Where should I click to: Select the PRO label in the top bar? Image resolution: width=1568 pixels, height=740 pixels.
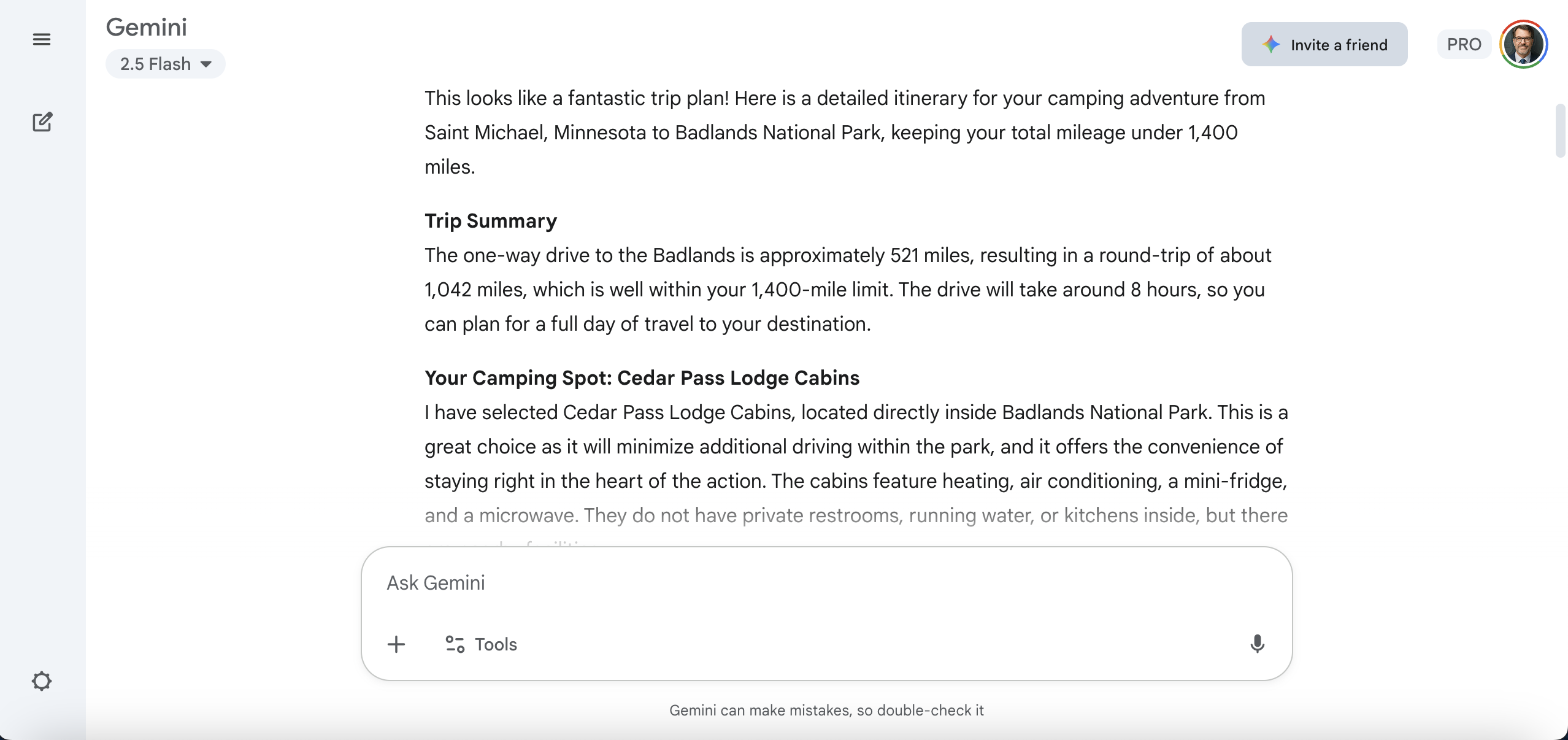coord(1464,44)
